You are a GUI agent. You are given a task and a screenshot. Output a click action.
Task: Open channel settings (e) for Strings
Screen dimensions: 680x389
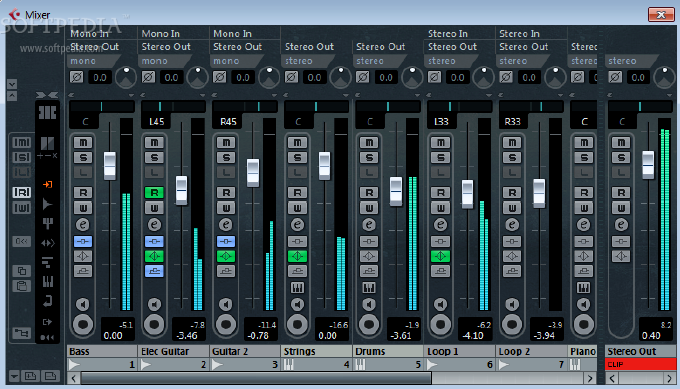298,225
